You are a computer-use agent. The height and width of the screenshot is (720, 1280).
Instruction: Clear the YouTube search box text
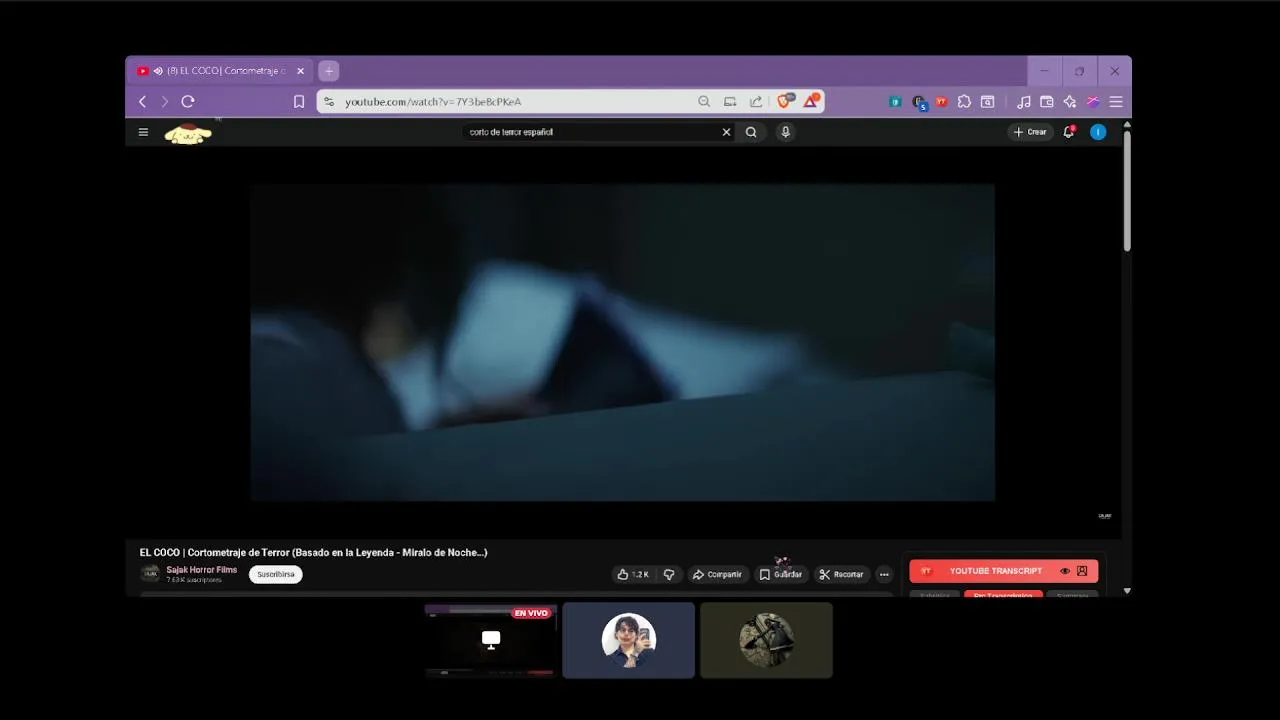click(x=726, y=132)
